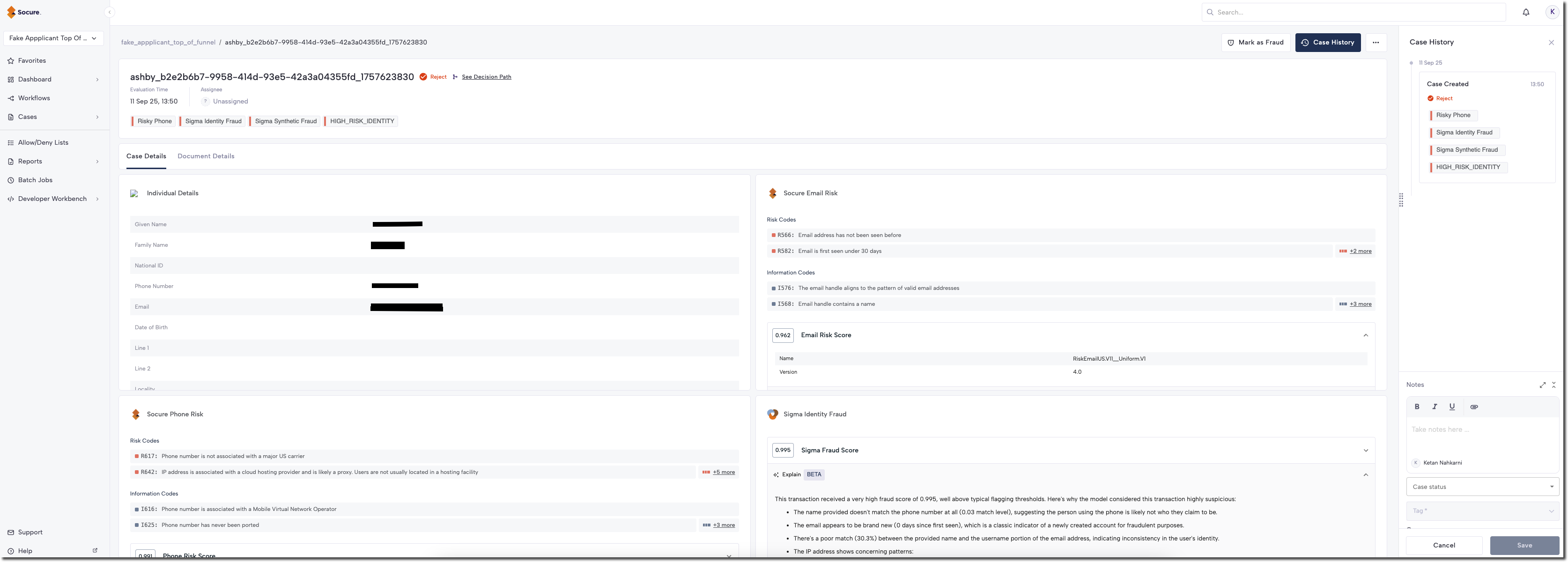Show +2 more email risk codes
Image resolution: width=1568 pixels, height=562 pixels.
coord(1360,251)
